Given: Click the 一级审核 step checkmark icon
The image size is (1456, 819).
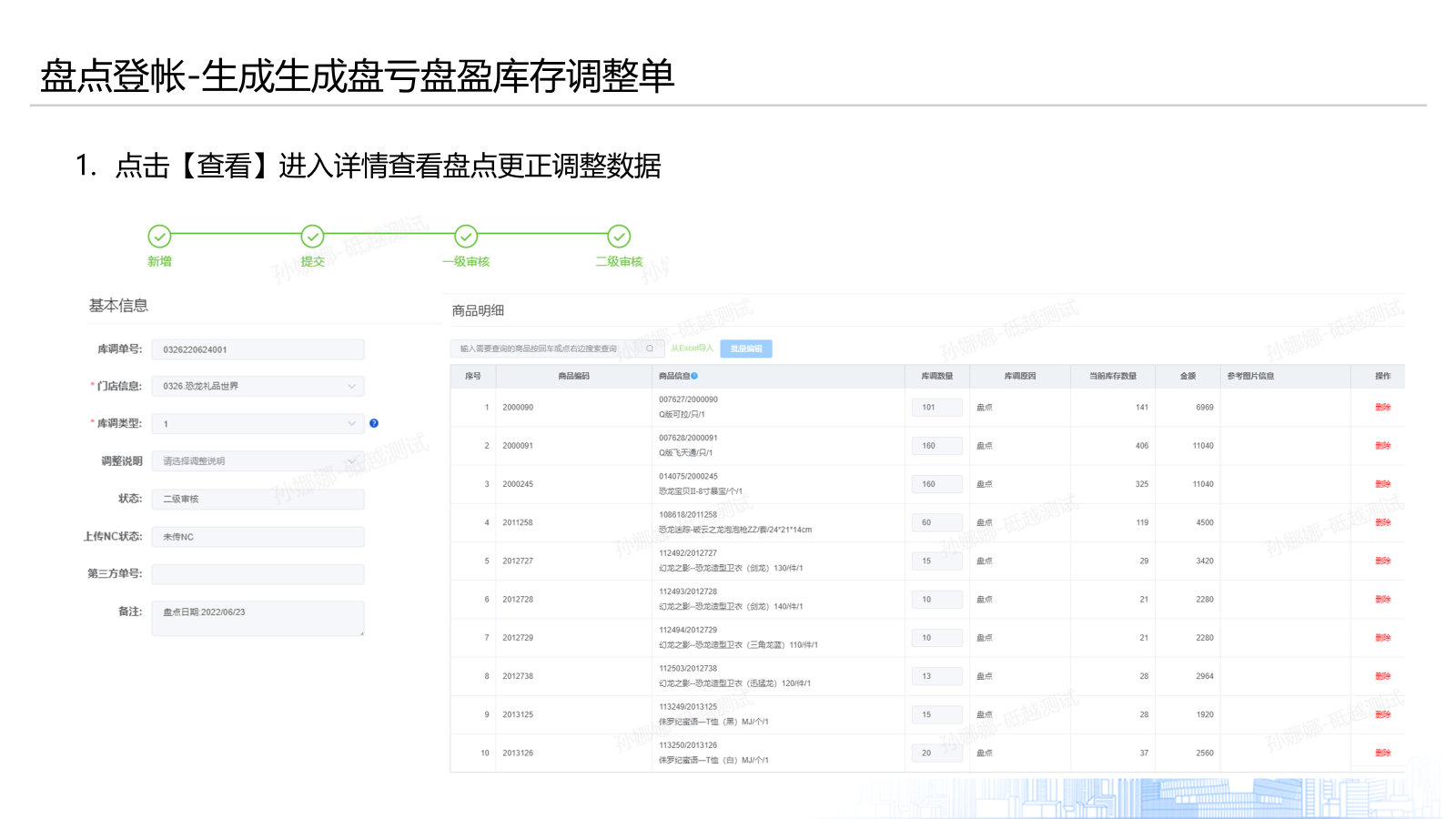Looking at the screenshot, I should (466, 237).
